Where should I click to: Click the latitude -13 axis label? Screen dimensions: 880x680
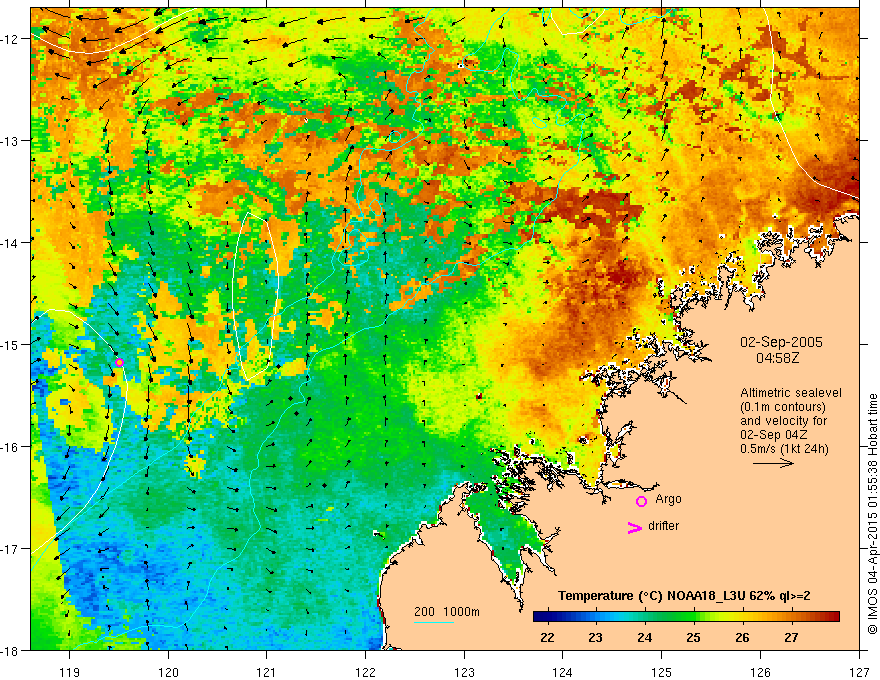[x=10, y=140]
